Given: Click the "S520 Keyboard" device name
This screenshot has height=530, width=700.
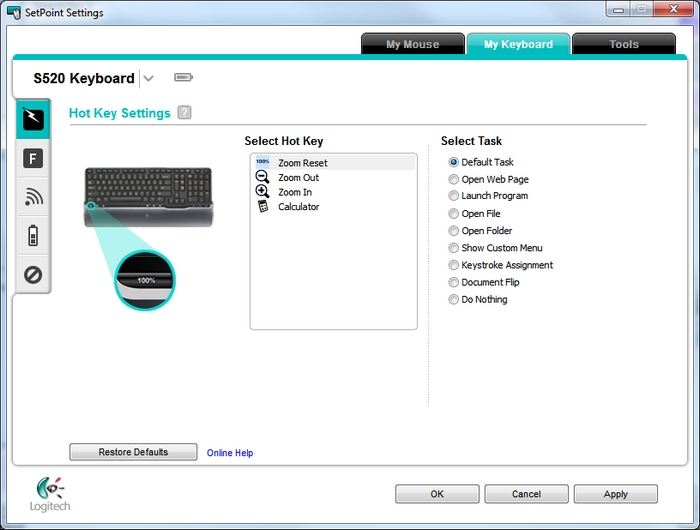Looking at the screenshot, I should 84,78.
